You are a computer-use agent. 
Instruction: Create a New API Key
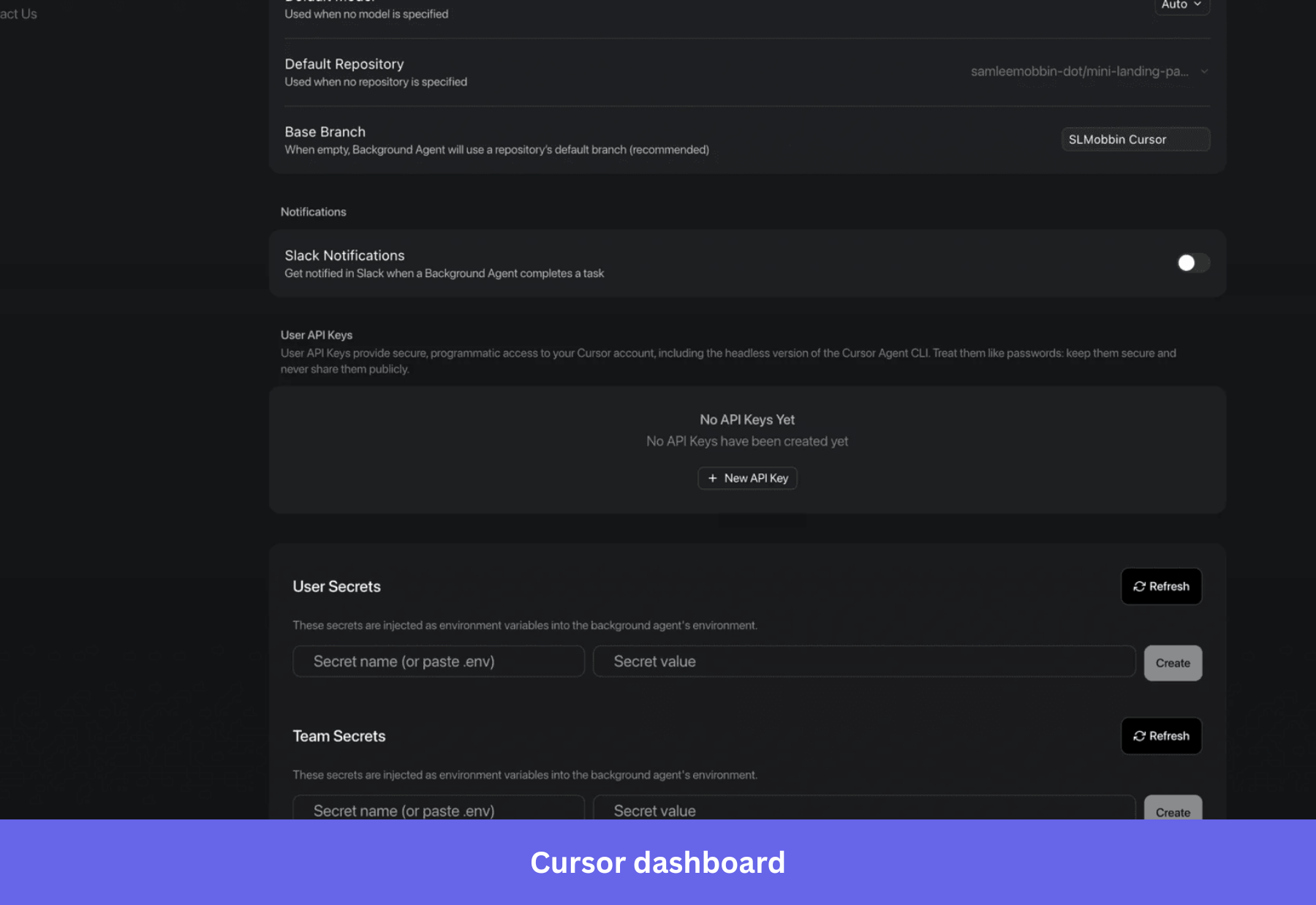747,478
